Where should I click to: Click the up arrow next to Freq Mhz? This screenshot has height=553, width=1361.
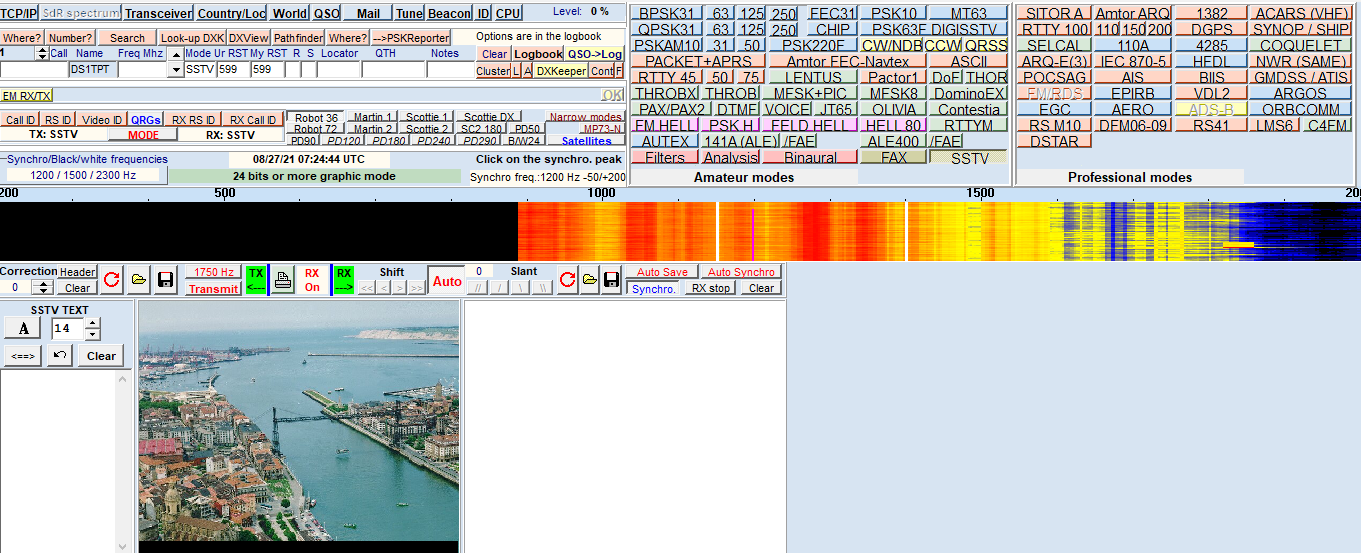[176, 53]
